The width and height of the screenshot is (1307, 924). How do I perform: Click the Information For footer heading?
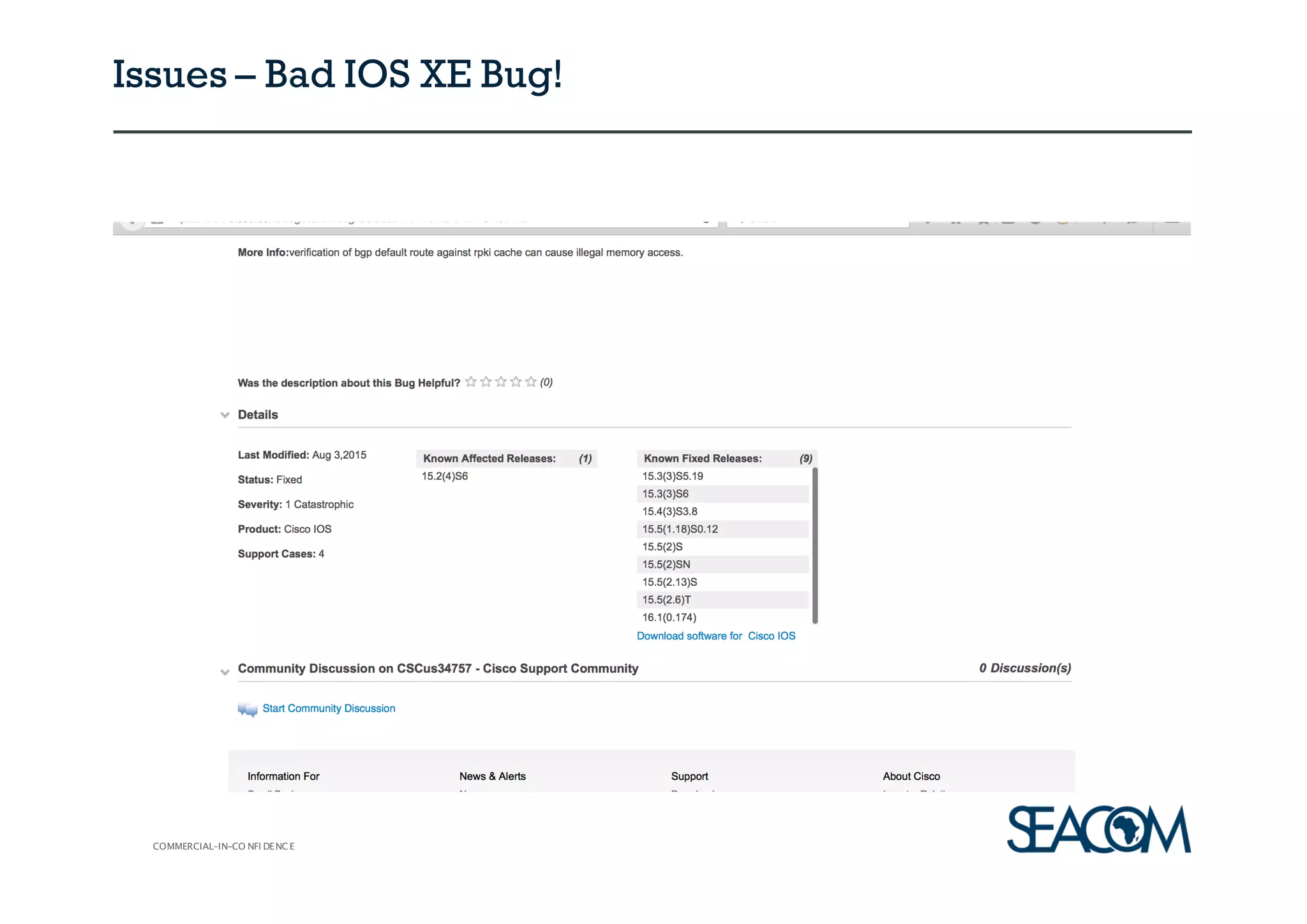[x=283, y=777]
